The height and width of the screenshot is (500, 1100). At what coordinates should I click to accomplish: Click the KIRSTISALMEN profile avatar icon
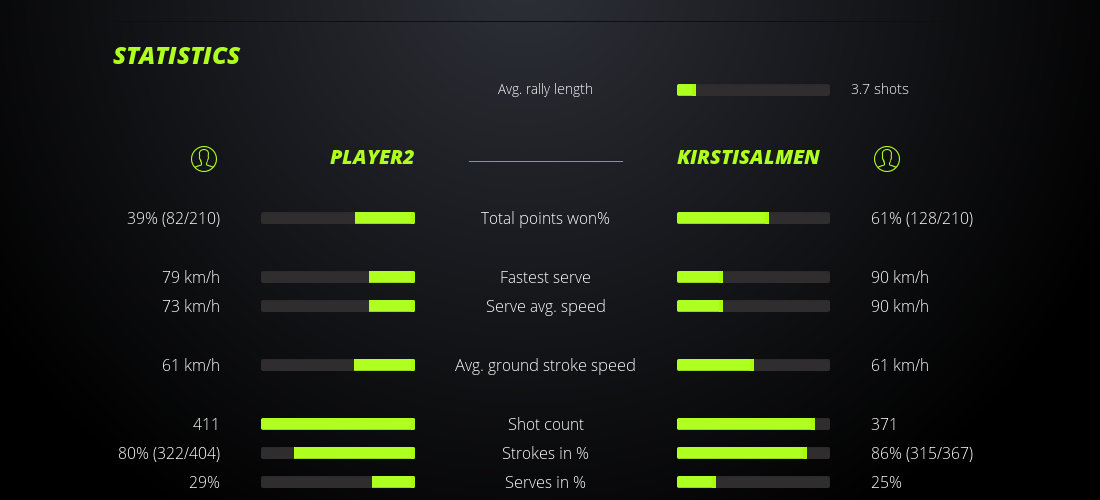[x=886, y=158]
